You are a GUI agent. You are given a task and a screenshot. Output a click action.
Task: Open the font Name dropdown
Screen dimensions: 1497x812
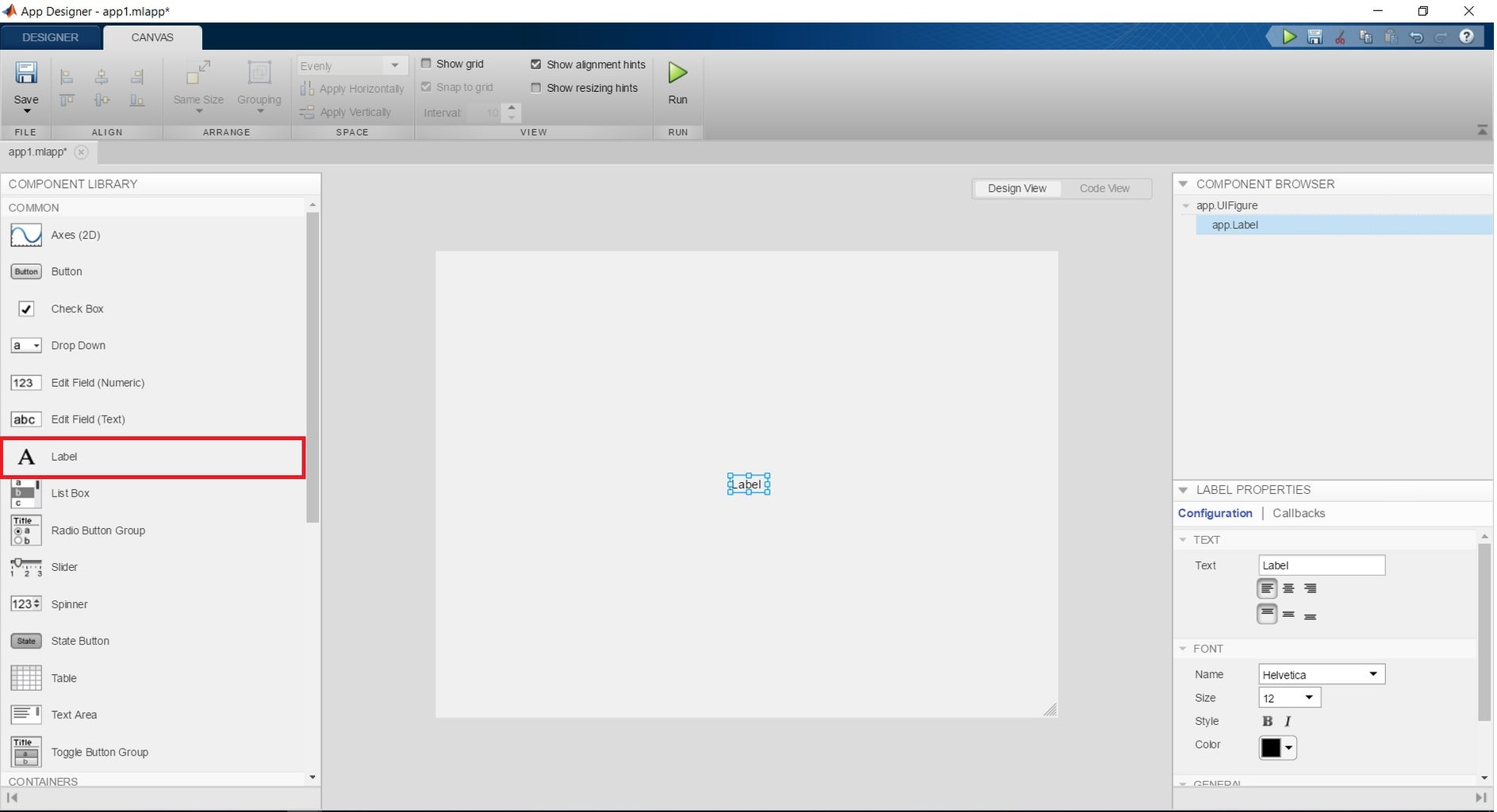1372,673
